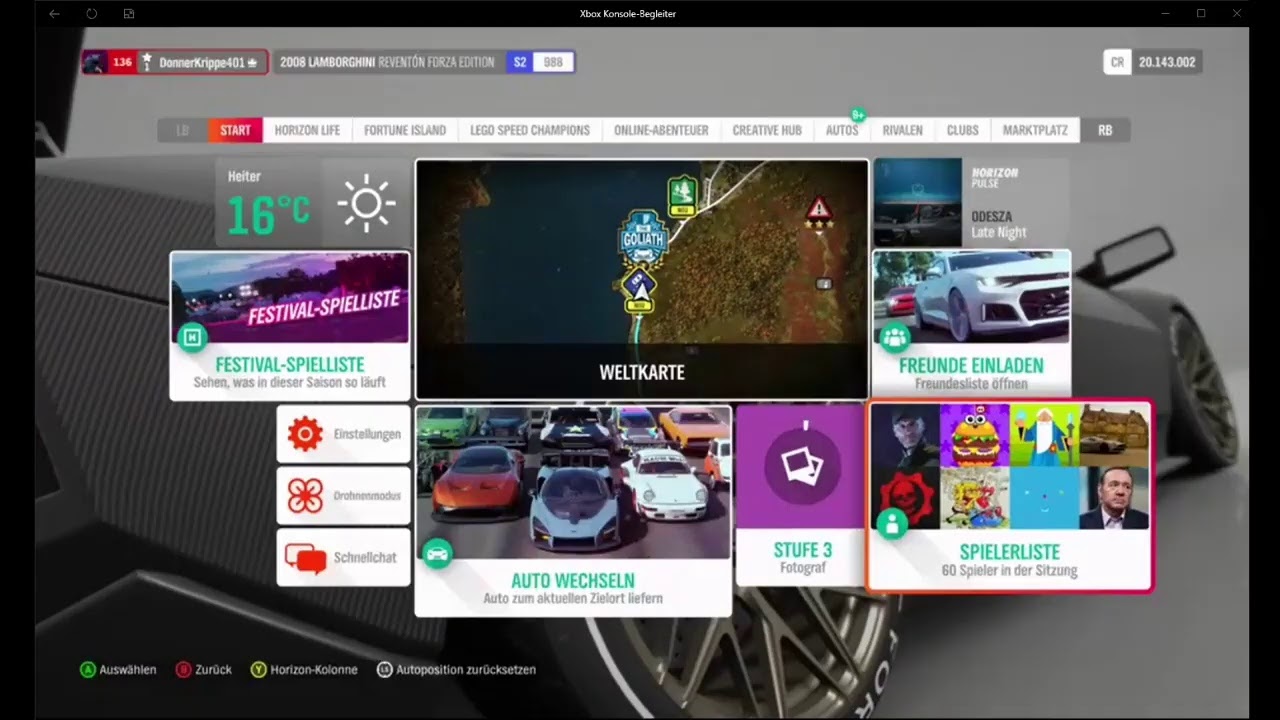Open the Fortune Island tab

pos(404,130)
